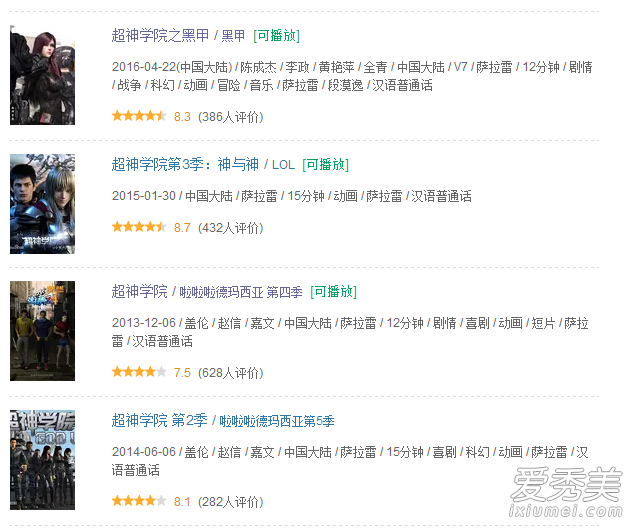
Task: Click the 2013-12-06 release info line
Action: (350, 332)
